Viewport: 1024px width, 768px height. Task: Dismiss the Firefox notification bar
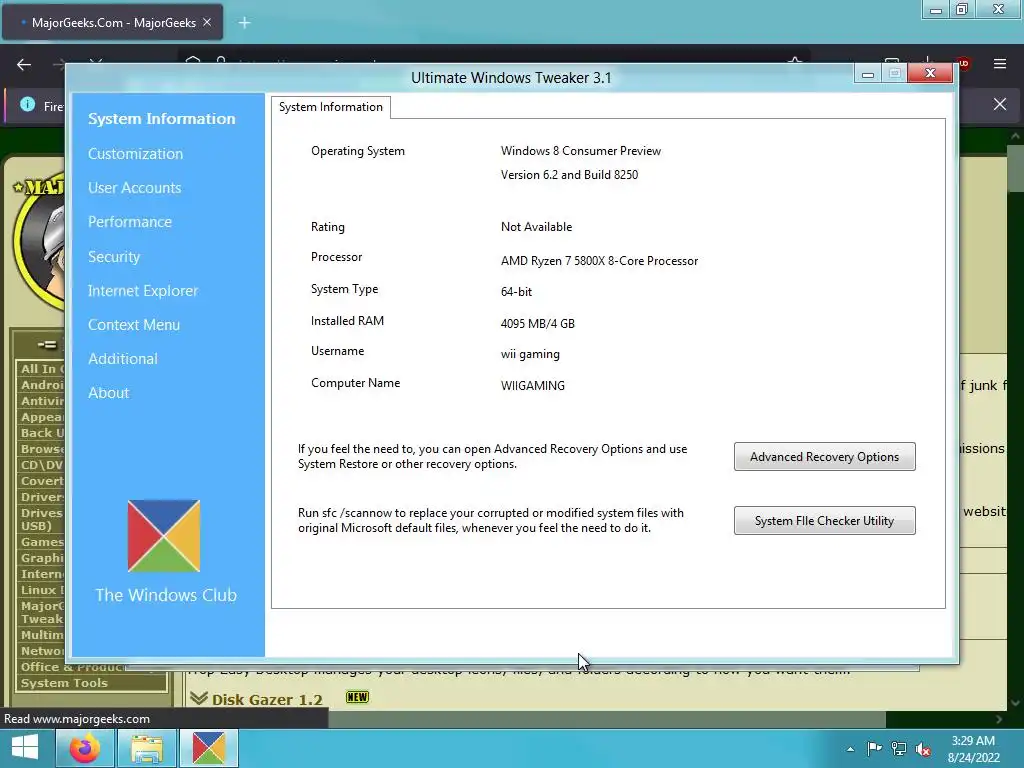coord(1000,104)
